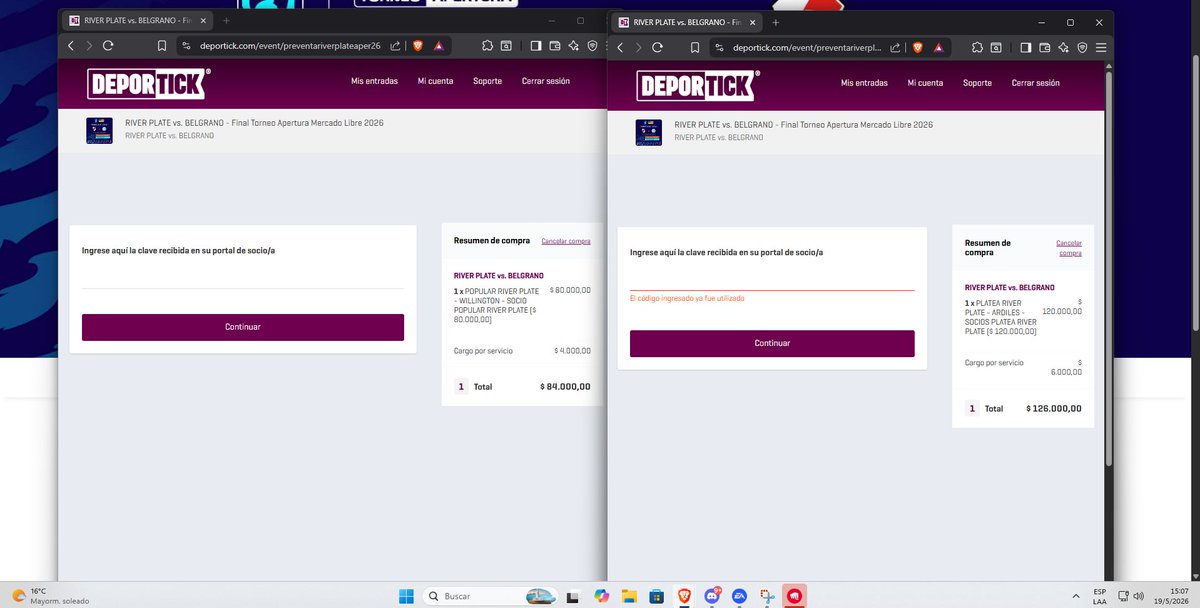The height and width of the screenshot is (608, 1200).
Task: Open the Brave browser taskbar icon
Action: 685,596
